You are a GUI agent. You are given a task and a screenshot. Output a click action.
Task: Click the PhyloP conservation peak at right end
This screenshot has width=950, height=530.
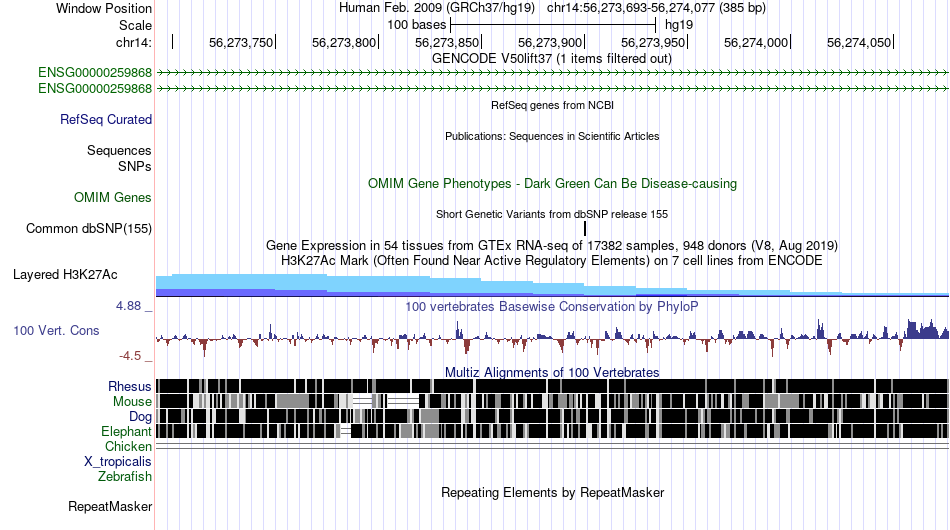click(926, 330)
